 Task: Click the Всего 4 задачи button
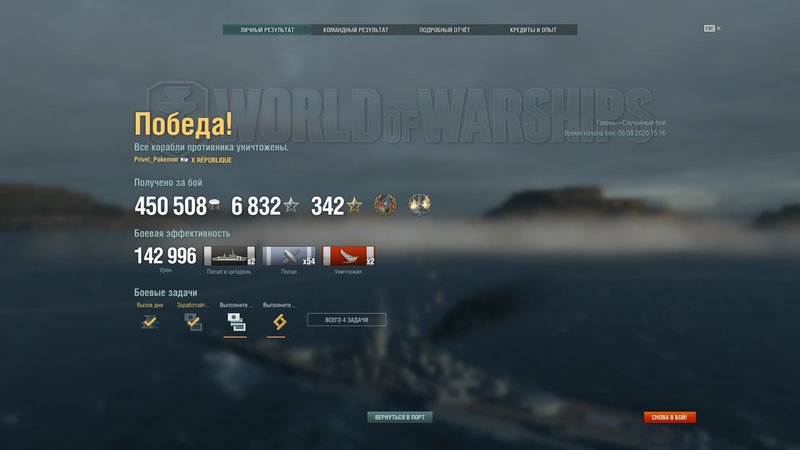(x=346, y=320)
